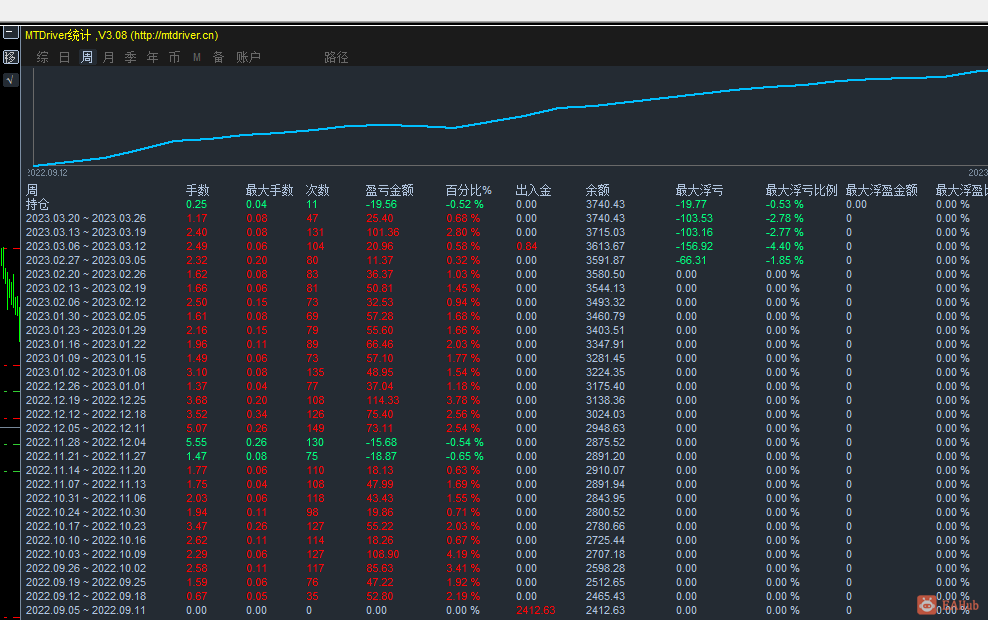Select the 2022.11.28 ~ 2022.12.04 week row

(85, 442)
